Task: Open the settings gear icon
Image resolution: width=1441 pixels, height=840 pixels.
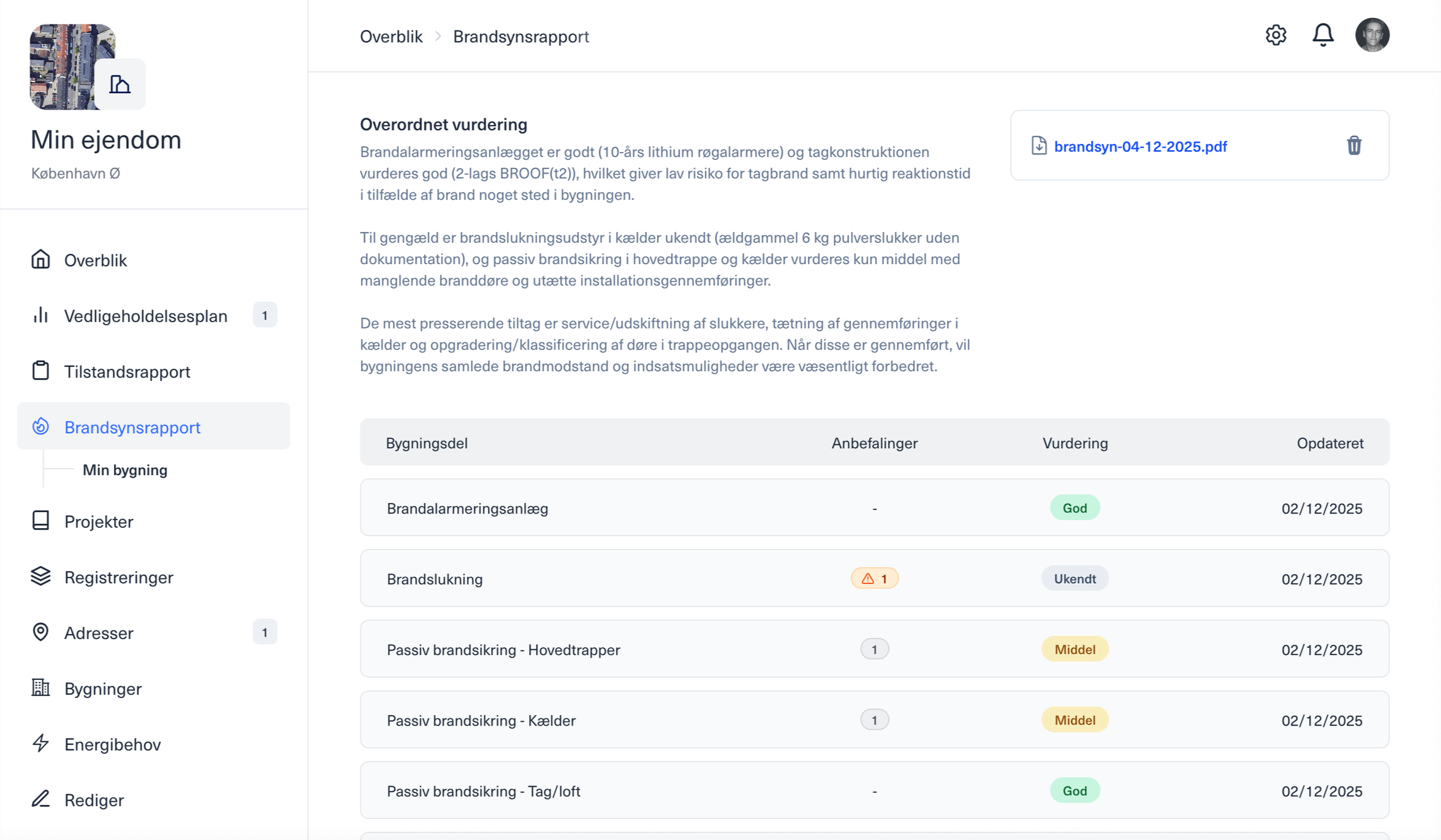Action: click(x=1276, y=35)
